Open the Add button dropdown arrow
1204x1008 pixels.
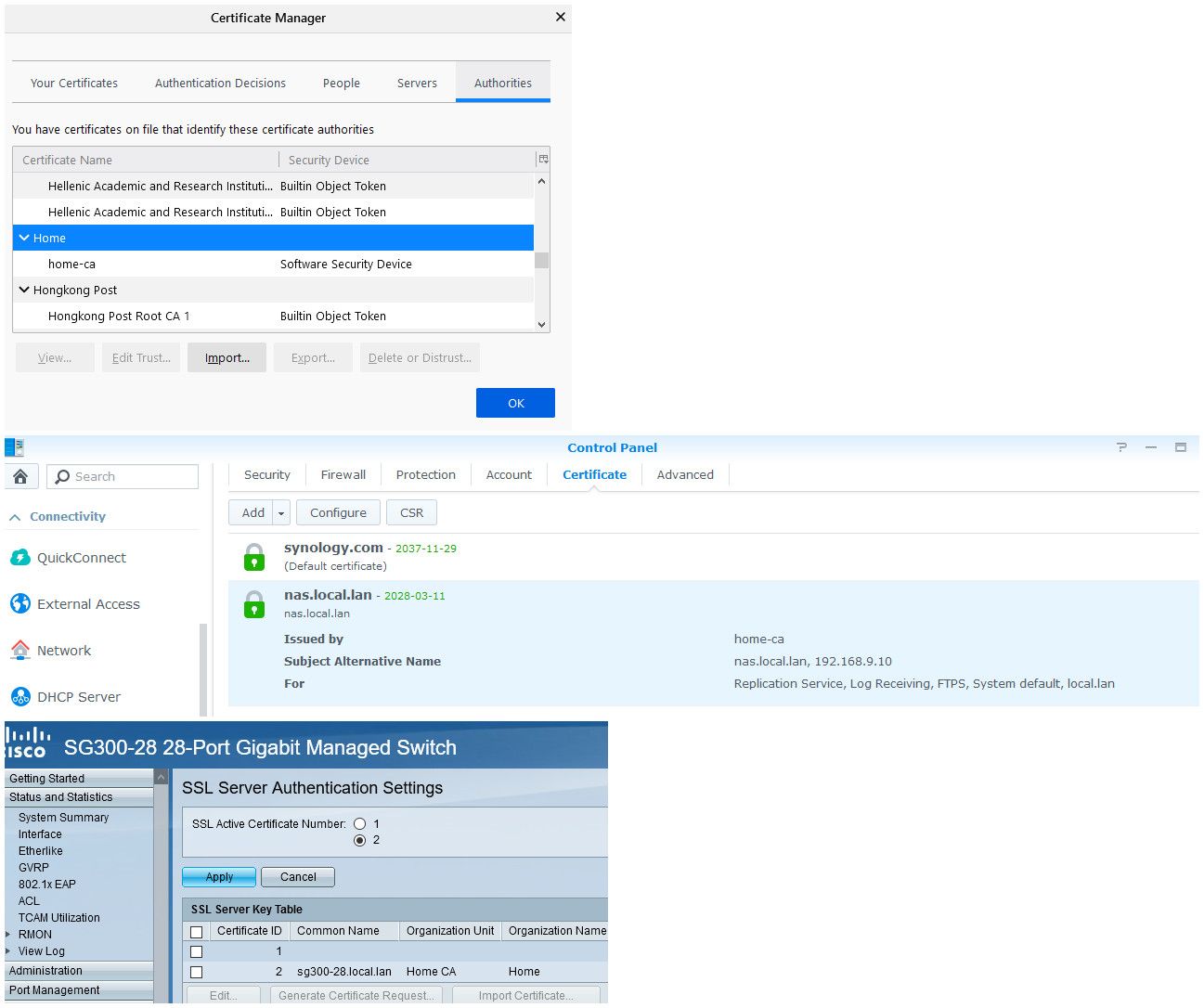pyautogui.click(x=282, y=512)
